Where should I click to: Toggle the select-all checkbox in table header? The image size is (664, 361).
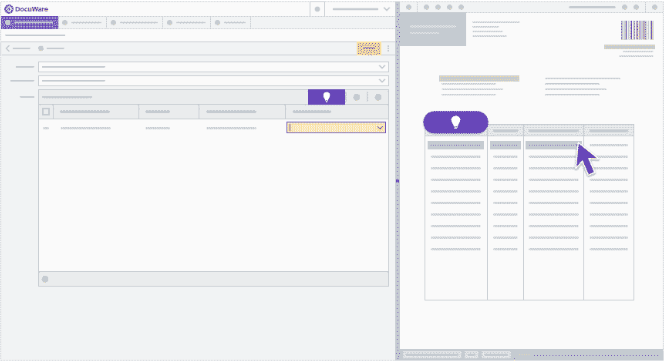pos(46,112)
